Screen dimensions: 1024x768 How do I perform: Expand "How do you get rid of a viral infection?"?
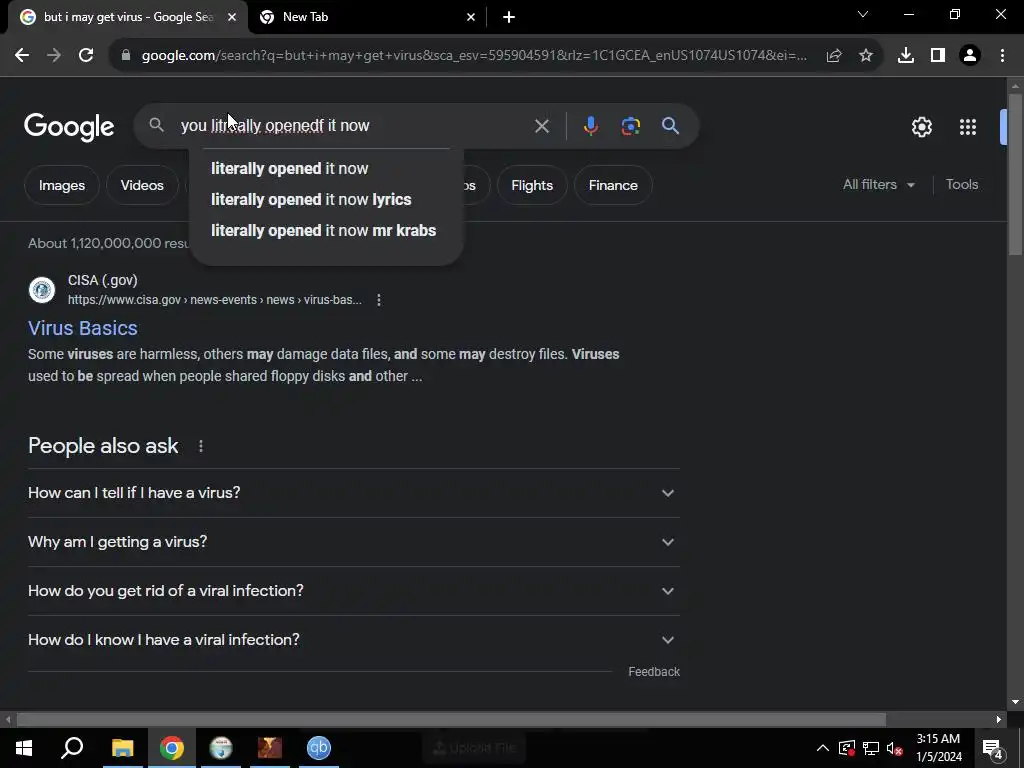click(353, 591)
